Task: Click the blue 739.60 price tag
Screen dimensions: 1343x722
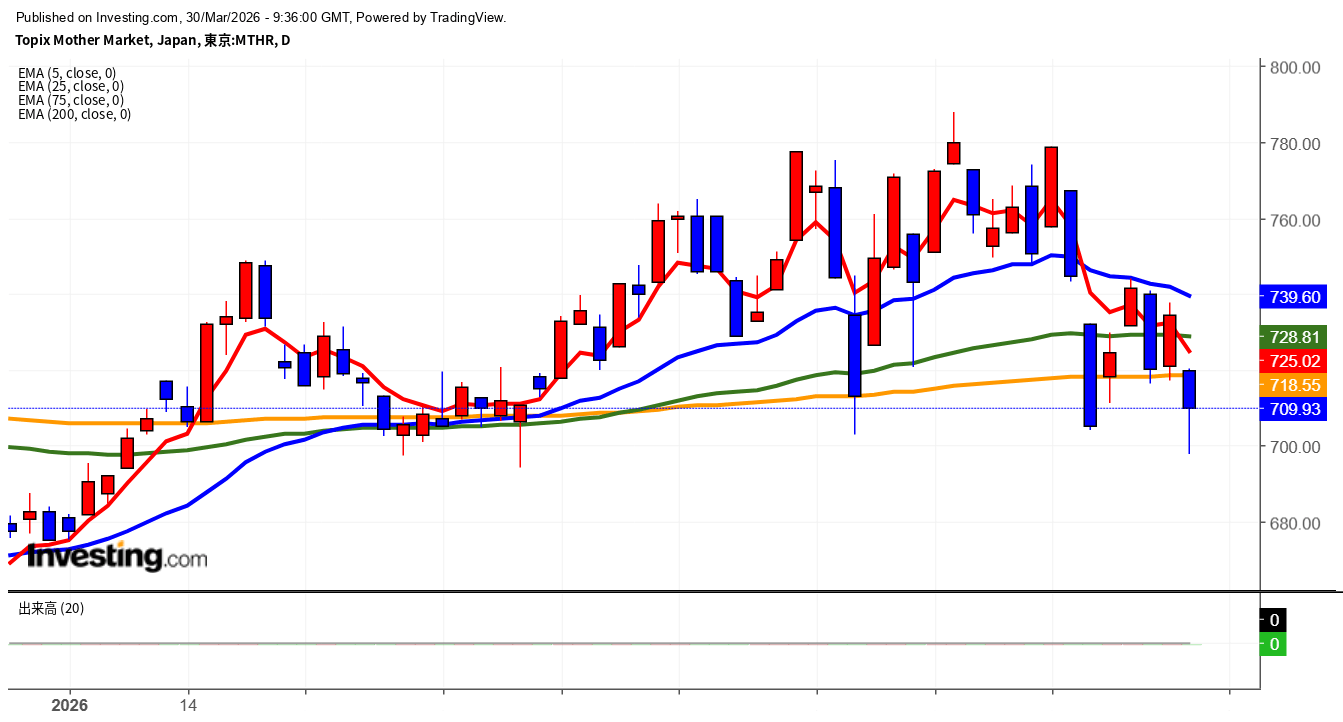Action: click(x=1295, y=297)
